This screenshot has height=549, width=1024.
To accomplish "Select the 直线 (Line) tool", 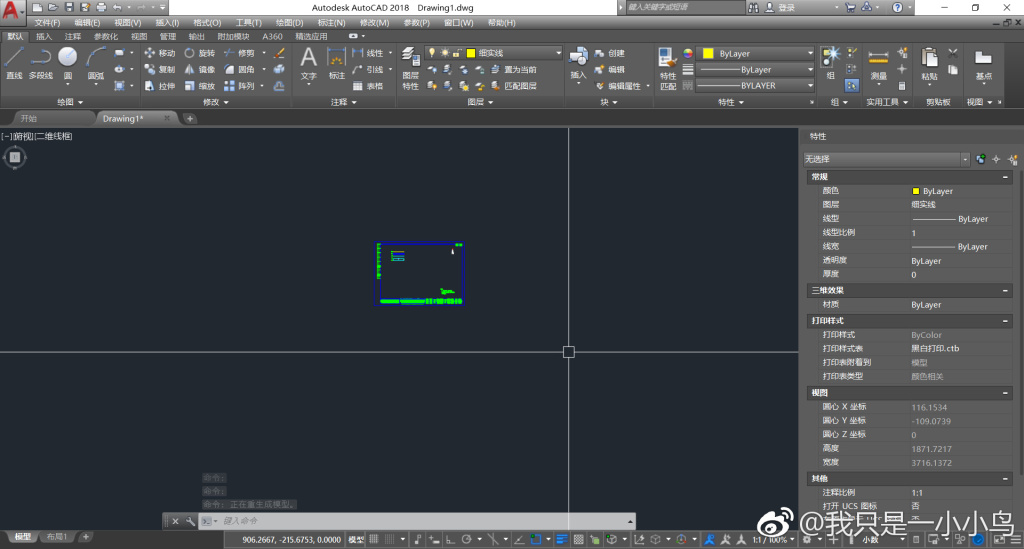I will point(14,63).
